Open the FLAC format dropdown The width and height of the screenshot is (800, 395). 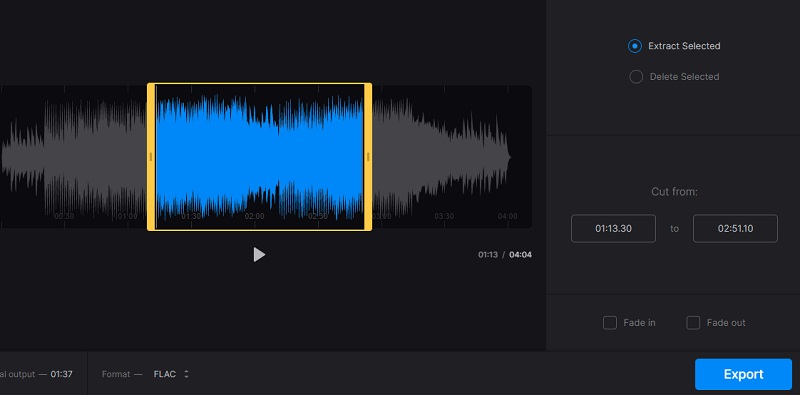pos(171,374)
